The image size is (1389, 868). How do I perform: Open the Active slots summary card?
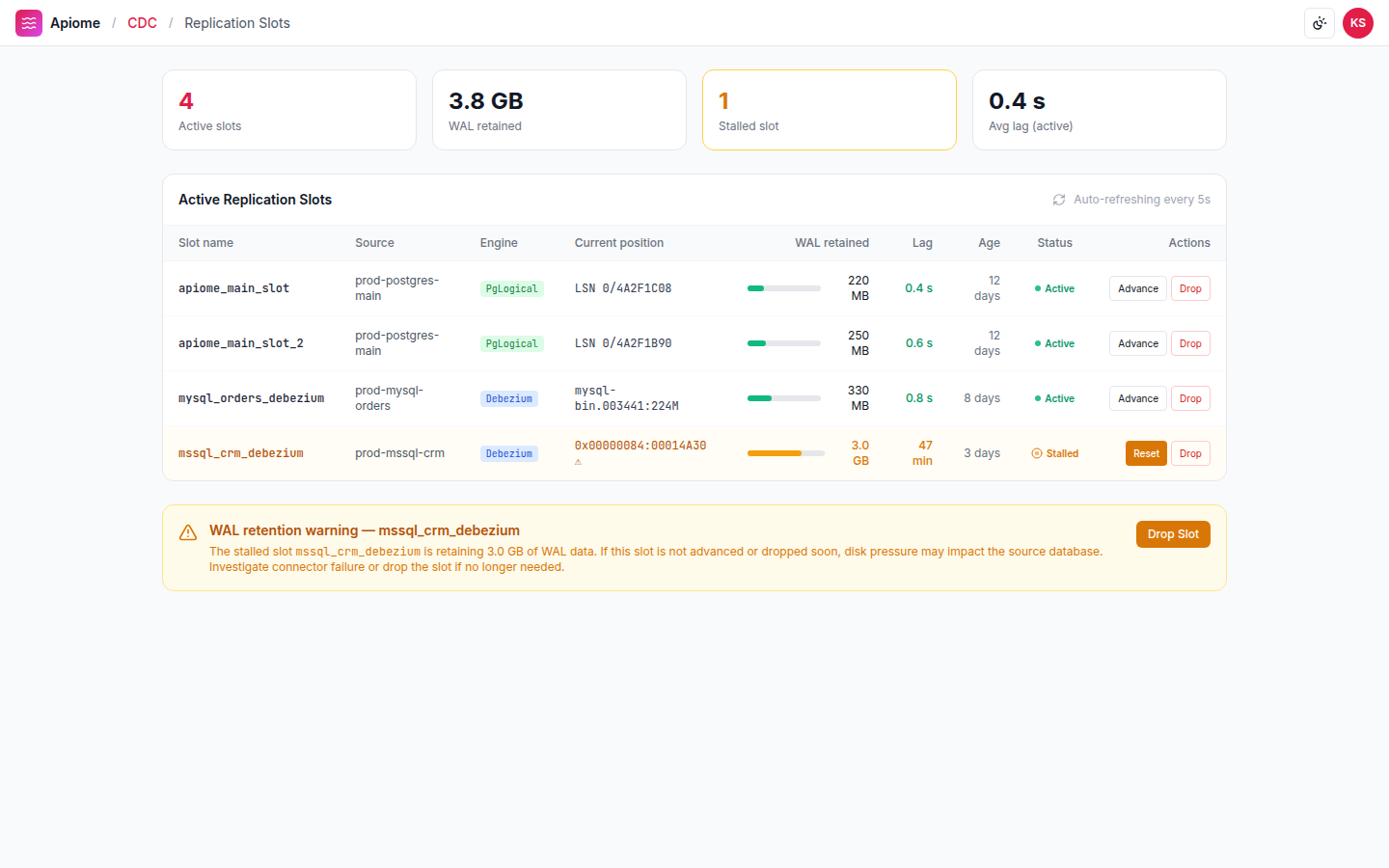289,110
